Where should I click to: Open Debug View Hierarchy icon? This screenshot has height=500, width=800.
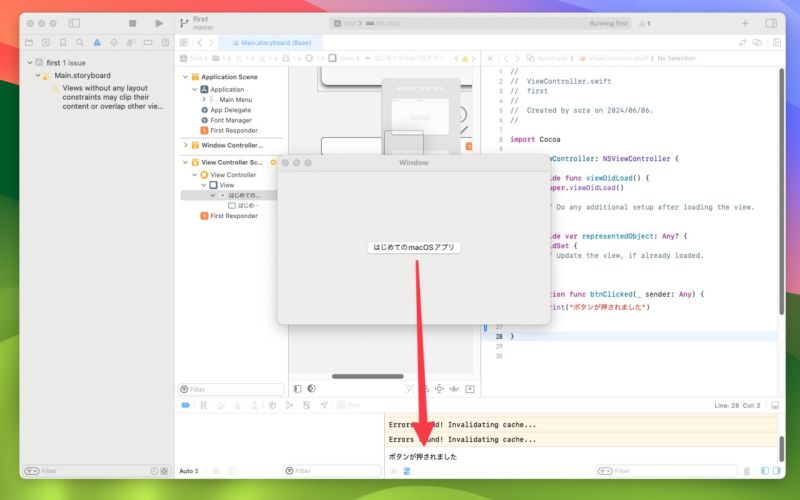coord(272,405)
